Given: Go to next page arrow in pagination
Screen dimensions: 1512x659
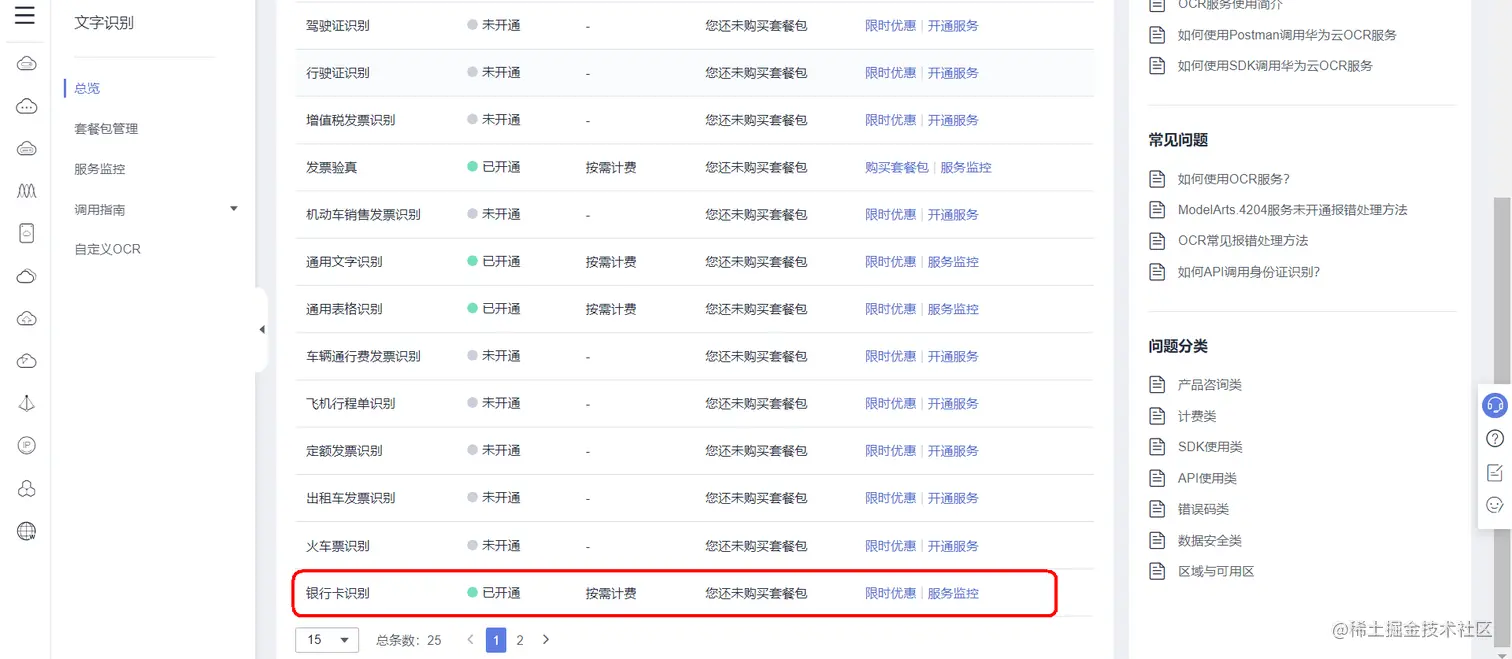Looking at the screenshot, I should (x=546, y=640).
